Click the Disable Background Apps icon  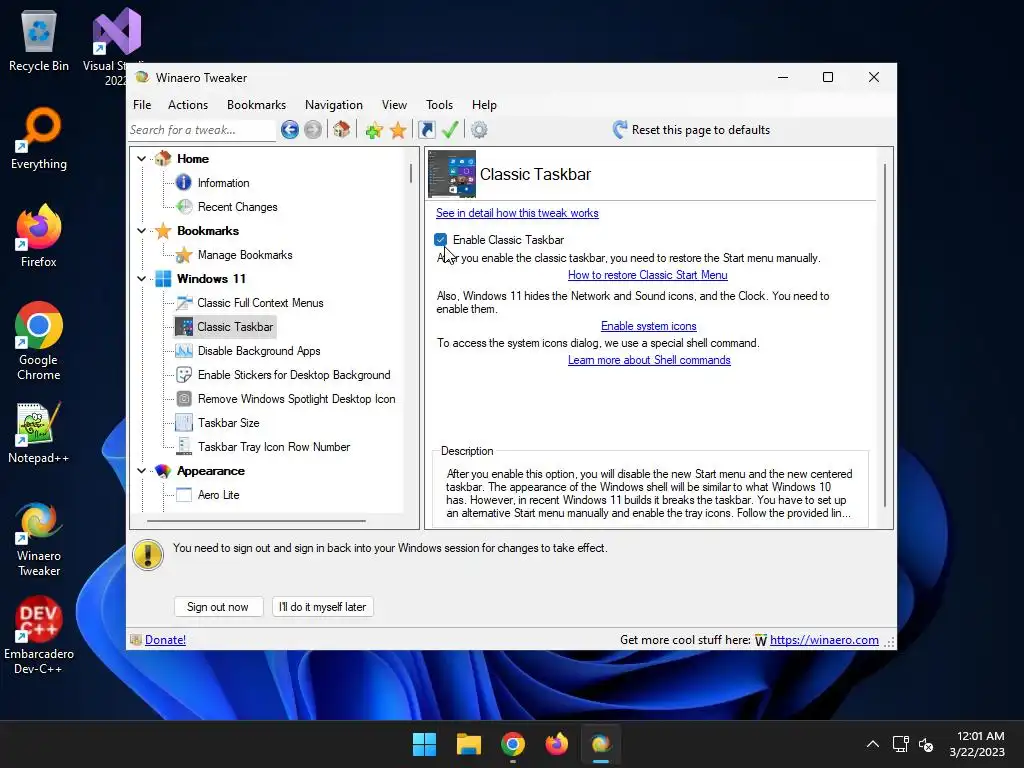[x=184, y=351]
